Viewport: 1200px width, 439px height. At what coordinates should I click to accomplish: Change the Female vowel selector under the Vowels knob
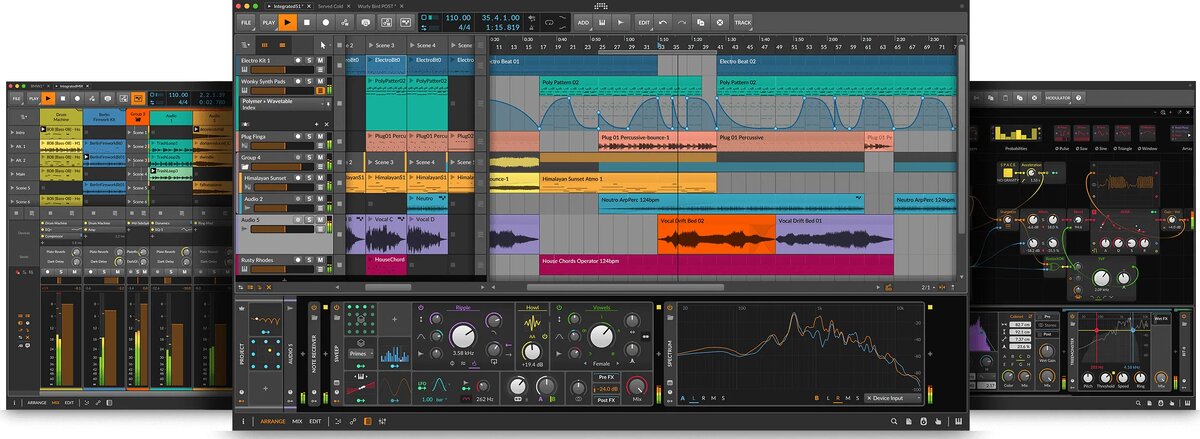(x=601, y=363)
